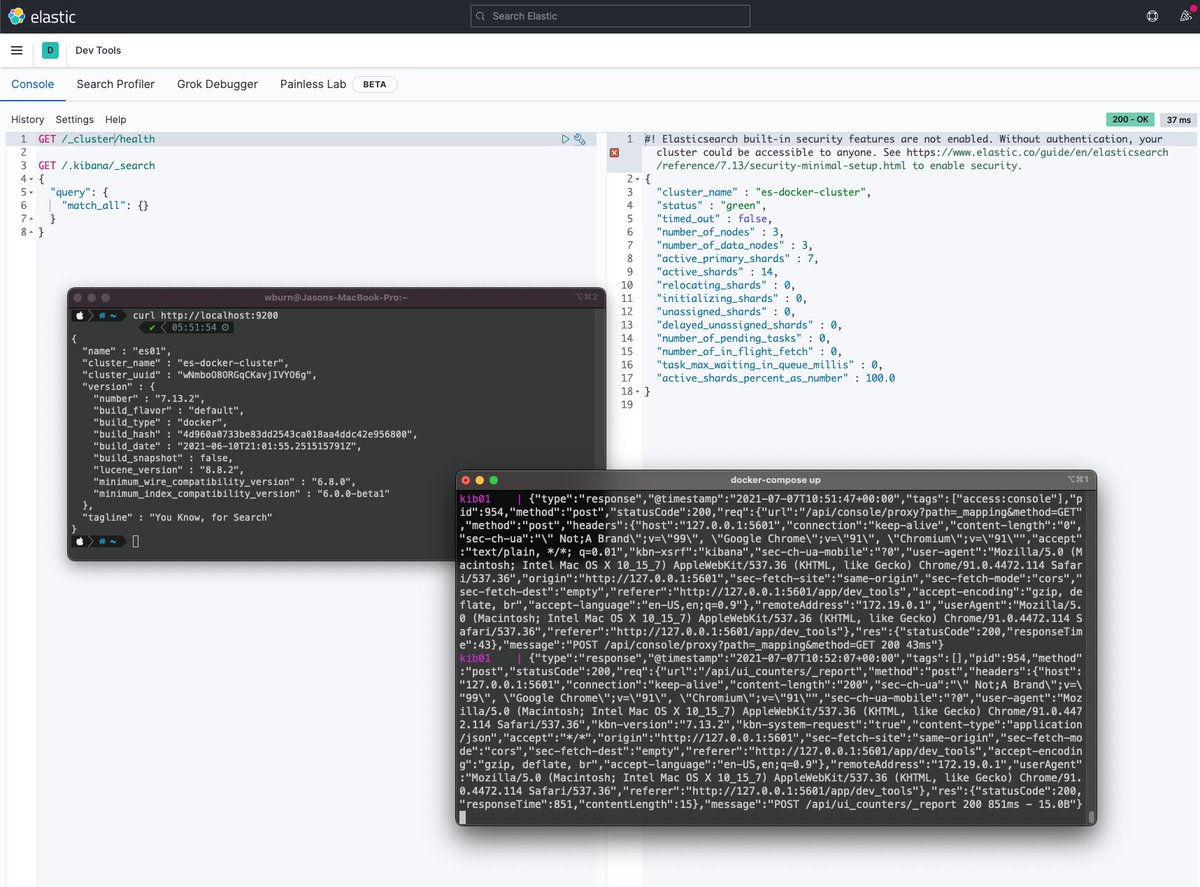1200x887 pixels.
Task: Click the GET /_cluster/health request line
Action: pos(97,139)
